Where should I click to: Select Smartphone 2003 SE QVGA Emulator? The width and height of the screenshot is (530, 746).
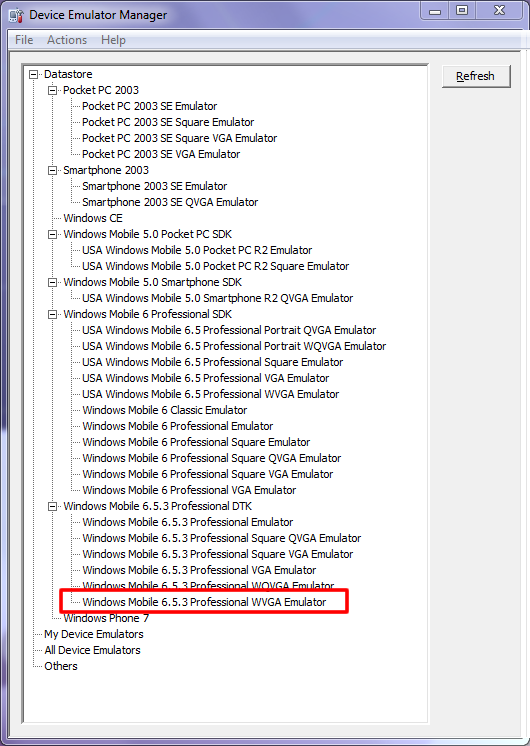(x=170, y=202)
